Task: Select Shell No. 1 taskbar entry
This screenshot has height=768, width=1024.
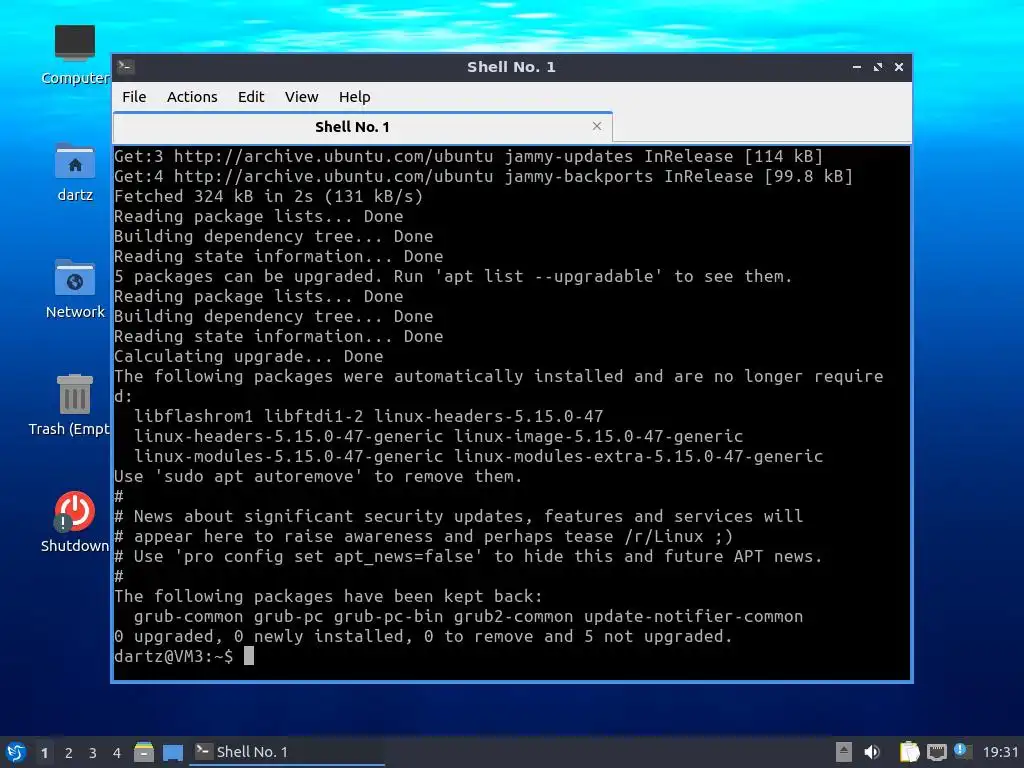Action: [x=287, y=752]
